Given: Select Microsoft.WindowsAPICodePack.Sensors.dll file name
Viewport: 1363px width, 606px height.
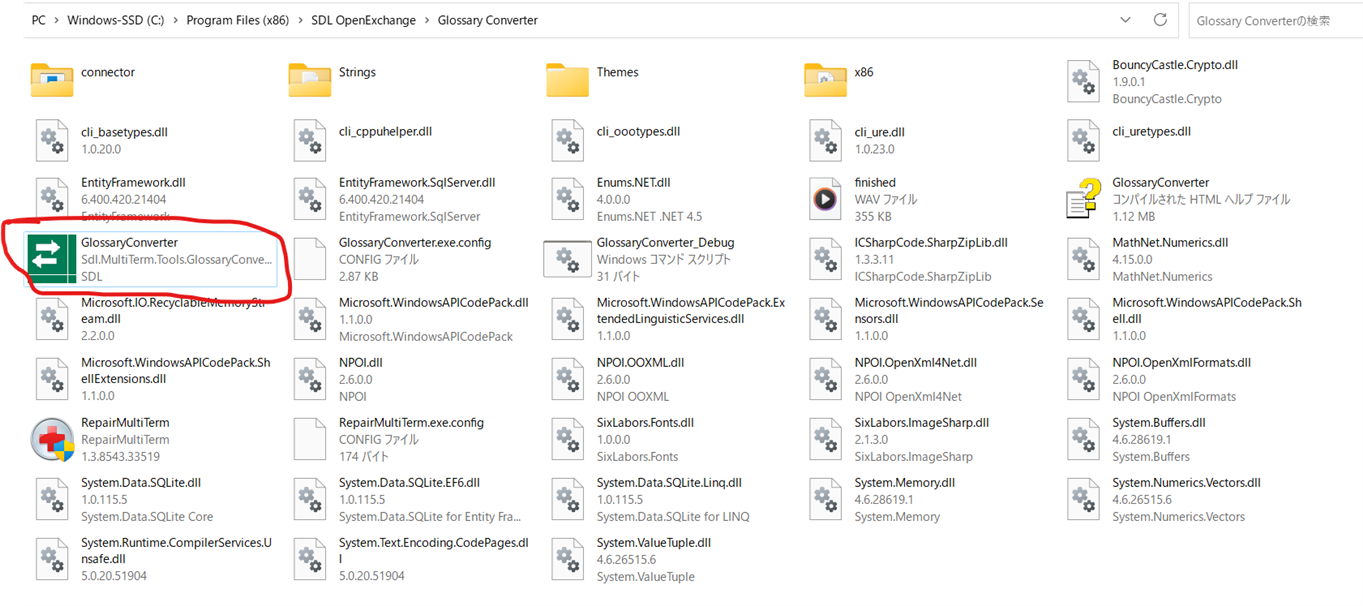Looking at the screenshot, I should point(948,310).
